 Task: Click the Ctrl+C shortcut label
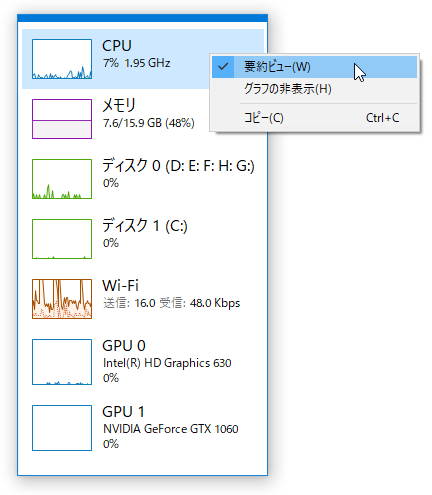(x=382, y=118)
